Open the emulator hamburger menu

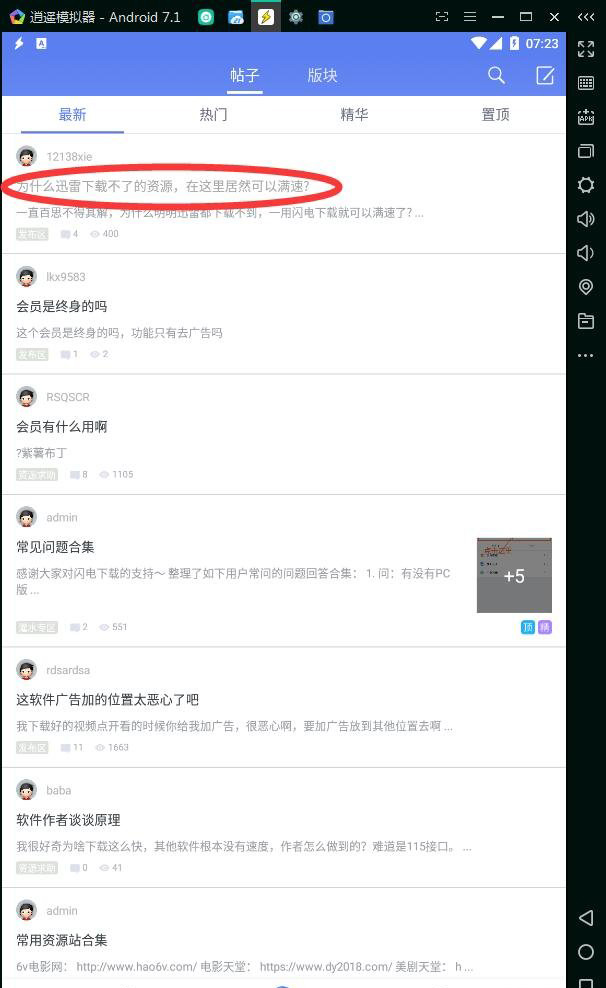(470, 17)
